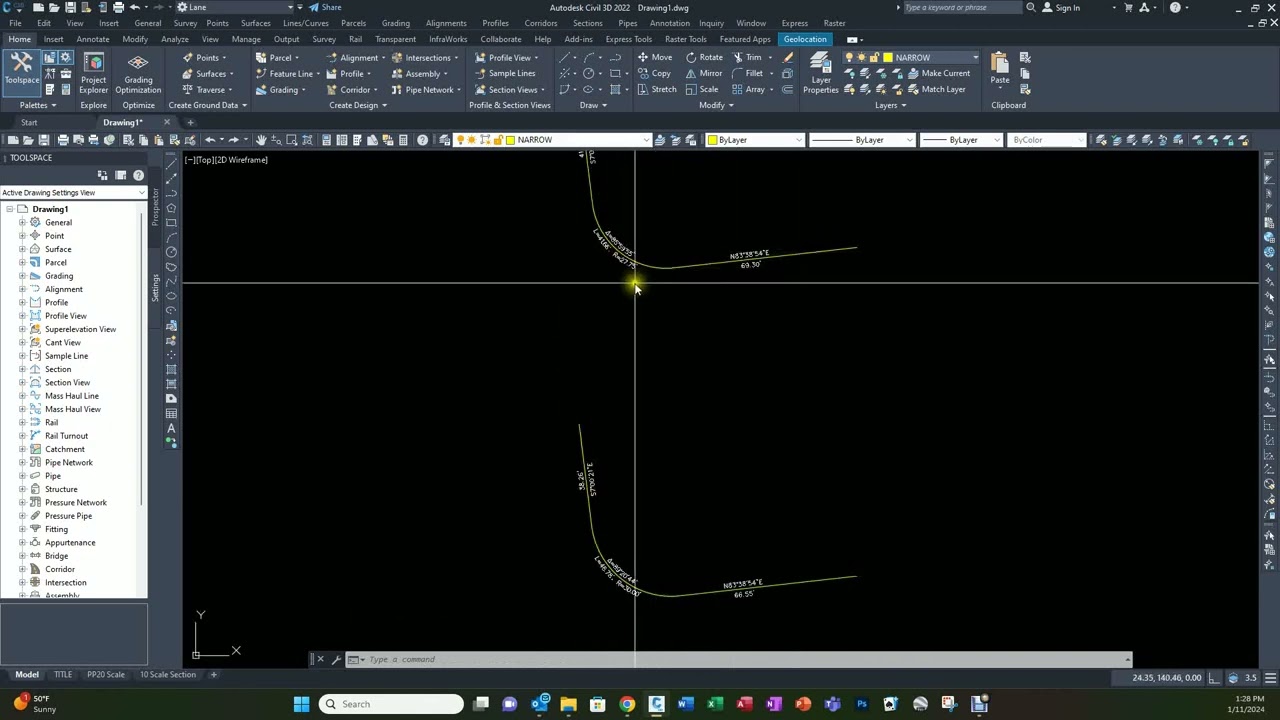Launch Project Explorer from the ribbon
This screenshot has width=1280, height=720.
point(93,74)
